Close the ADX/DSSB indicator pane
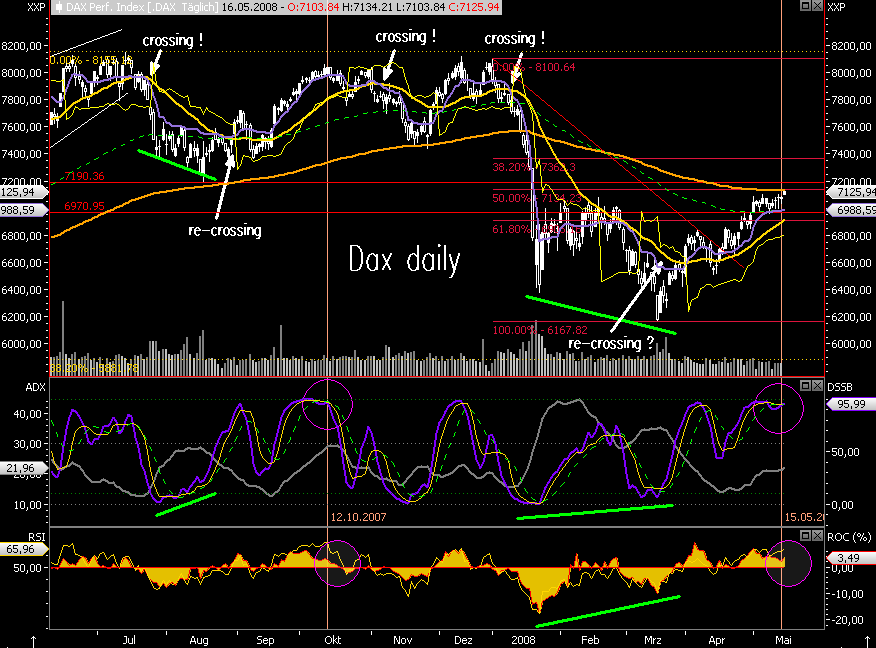Screen dimensions: 876x648 pos(817,385)
